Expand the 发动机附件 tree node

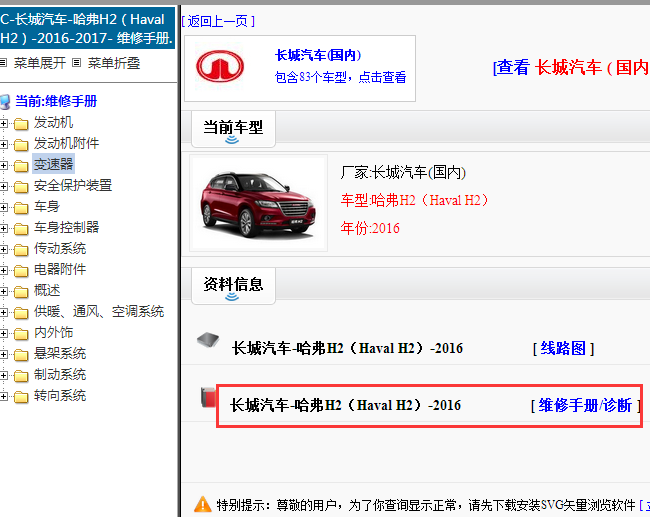[3, 144]
